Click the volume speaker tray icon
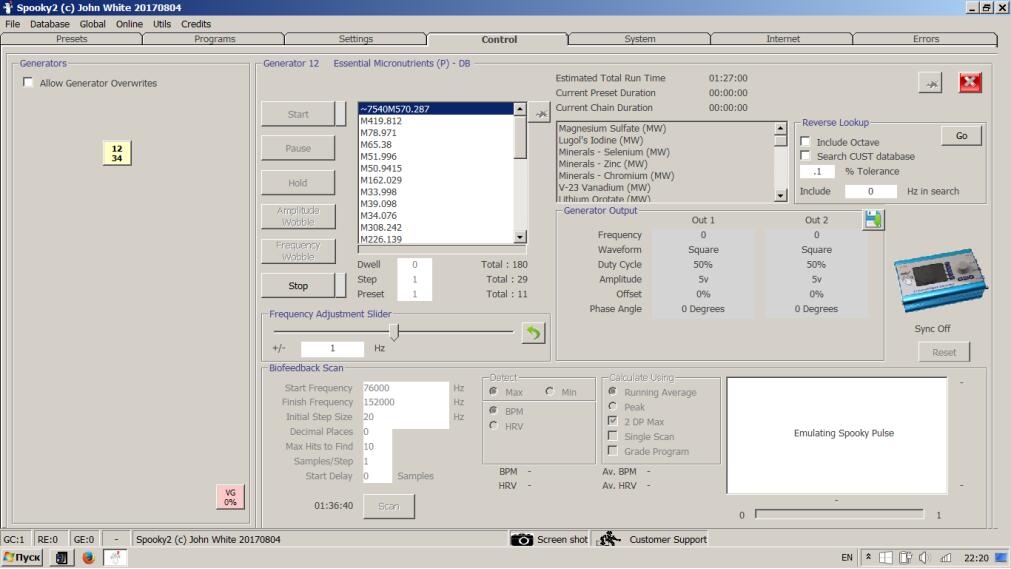Image resolution: width=1011 pixels, height=569 pixels. point(924,557)
